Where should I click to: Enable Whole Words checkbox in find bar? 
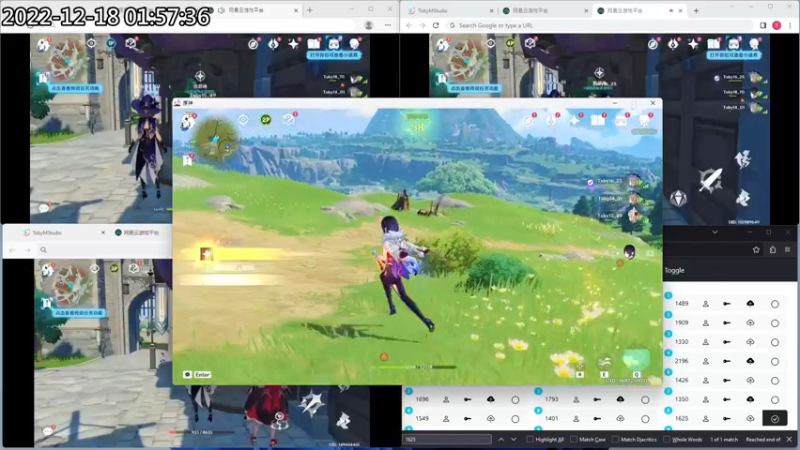click(666, 439)
